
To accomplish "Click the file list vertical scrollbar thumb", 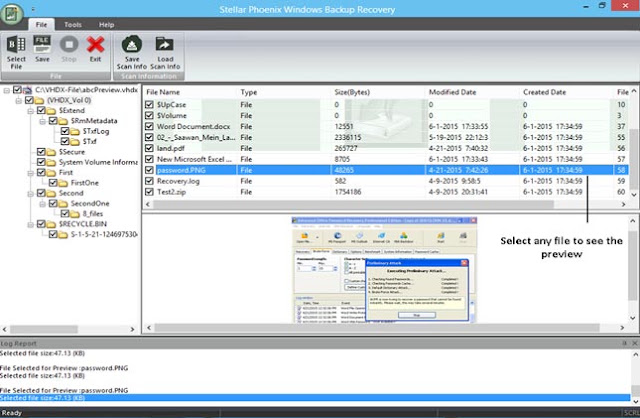I will [633, 157].
